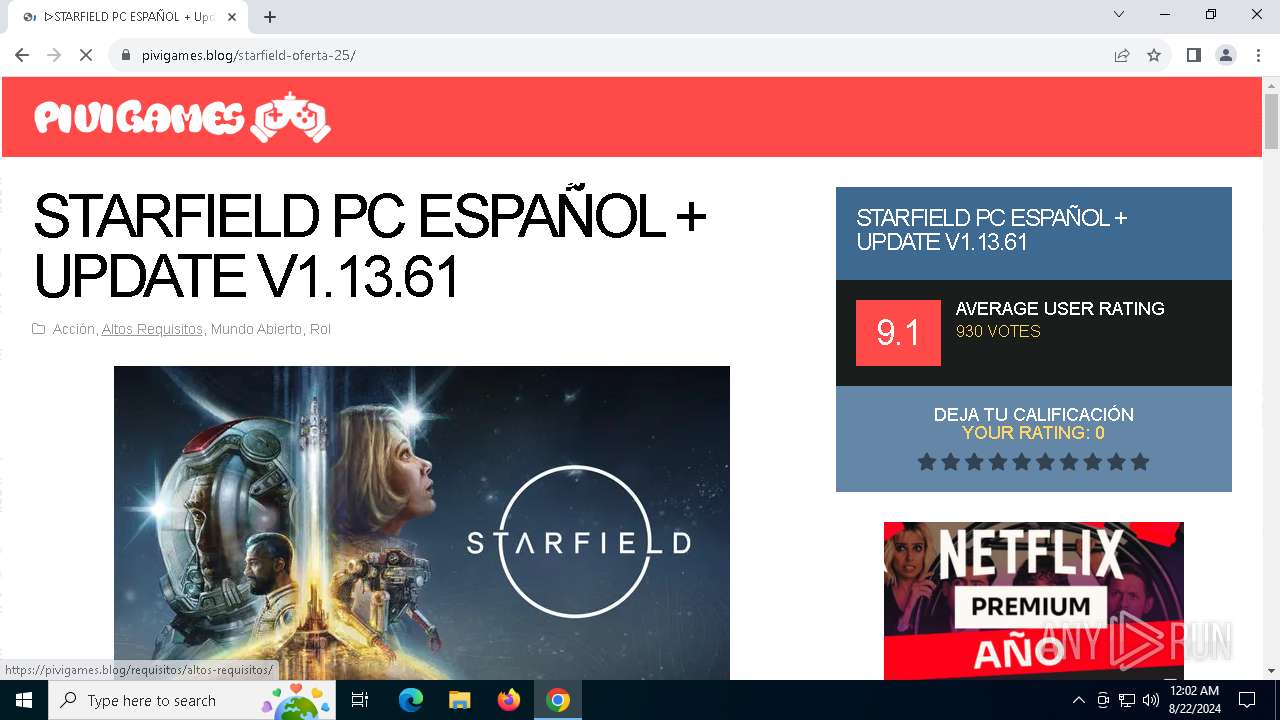Click the folder icon beside categories

click(x=39, y=329)
